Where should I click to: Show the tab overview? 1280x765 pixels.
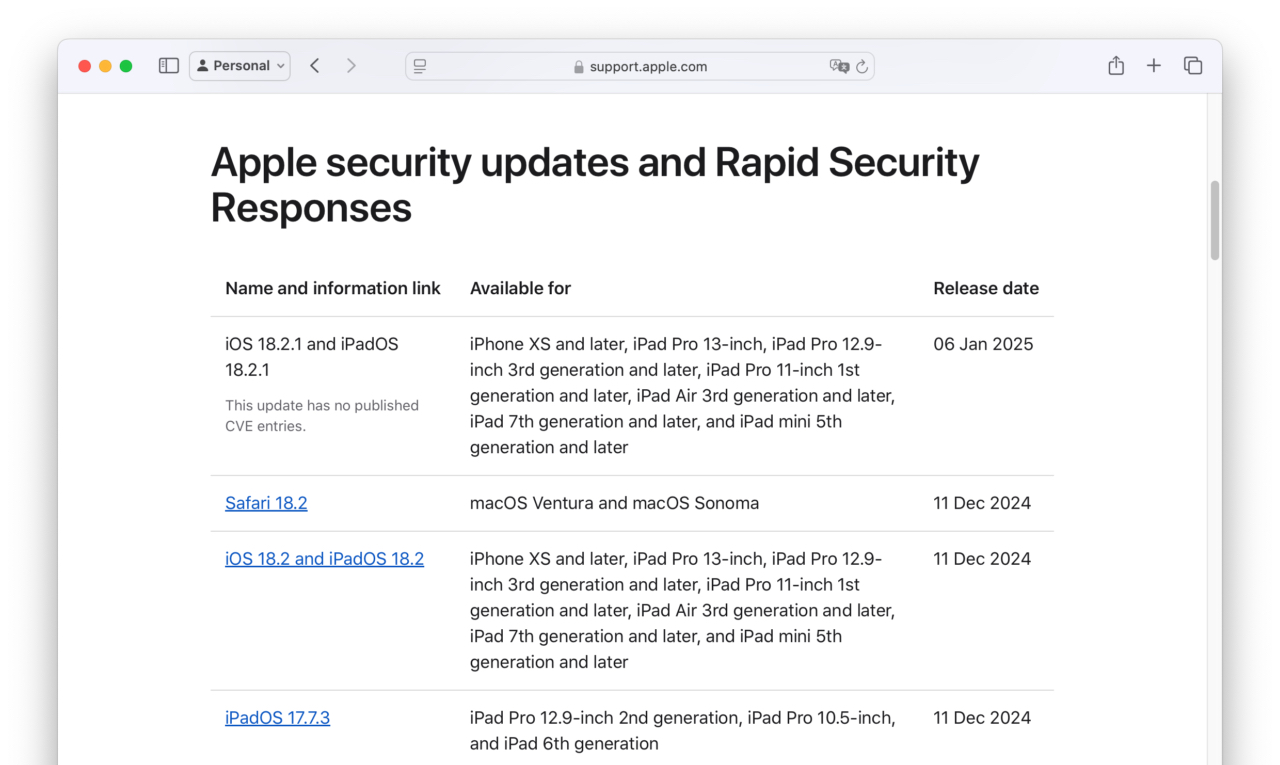click(1193, 66)
